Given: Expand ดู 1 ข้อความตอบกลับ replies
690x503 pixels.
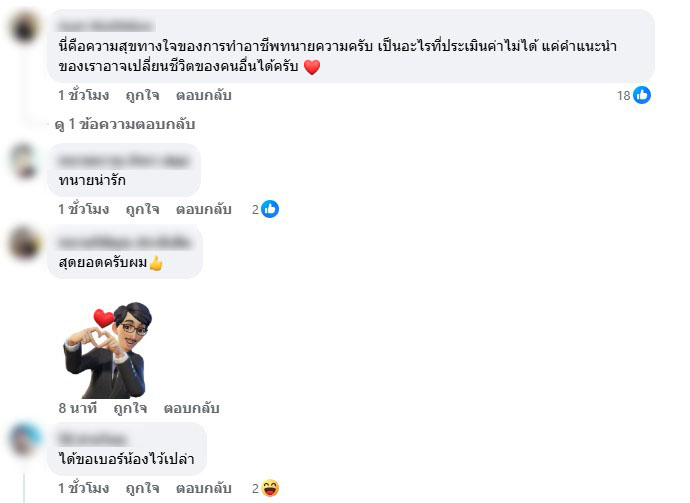Looking at the screenshot, I should tap(125, 125).
